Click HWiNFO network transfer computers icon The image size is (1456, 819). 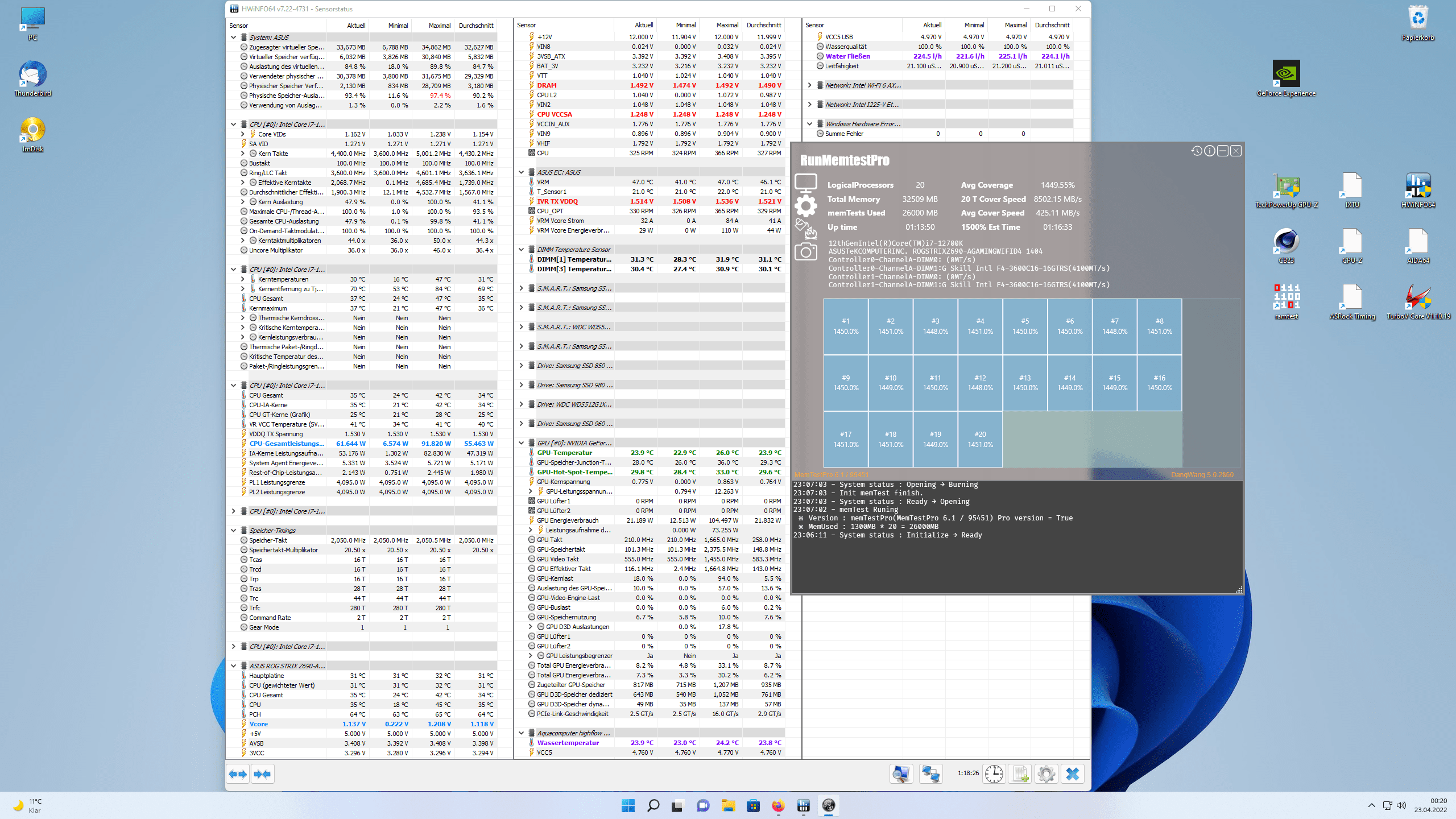pyautogui.click(x=931, y=774)
